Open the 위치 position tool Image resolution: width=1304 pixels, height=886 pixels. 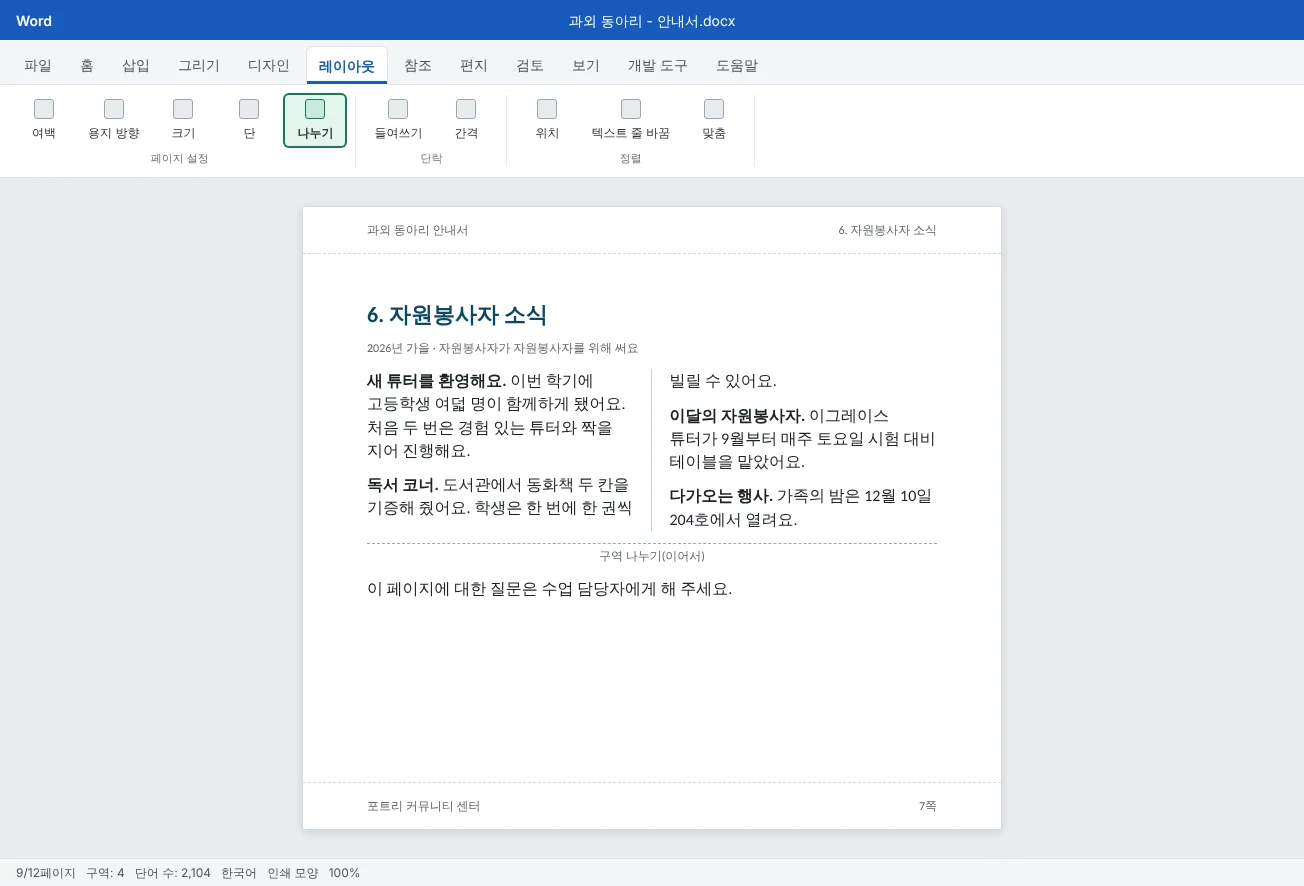(x=547, y=120)
